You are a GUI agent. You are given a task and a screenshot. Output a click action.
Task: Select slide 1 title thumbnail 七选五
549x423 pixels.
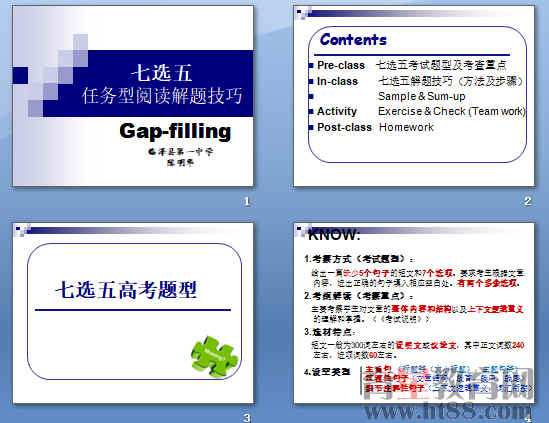133,96
